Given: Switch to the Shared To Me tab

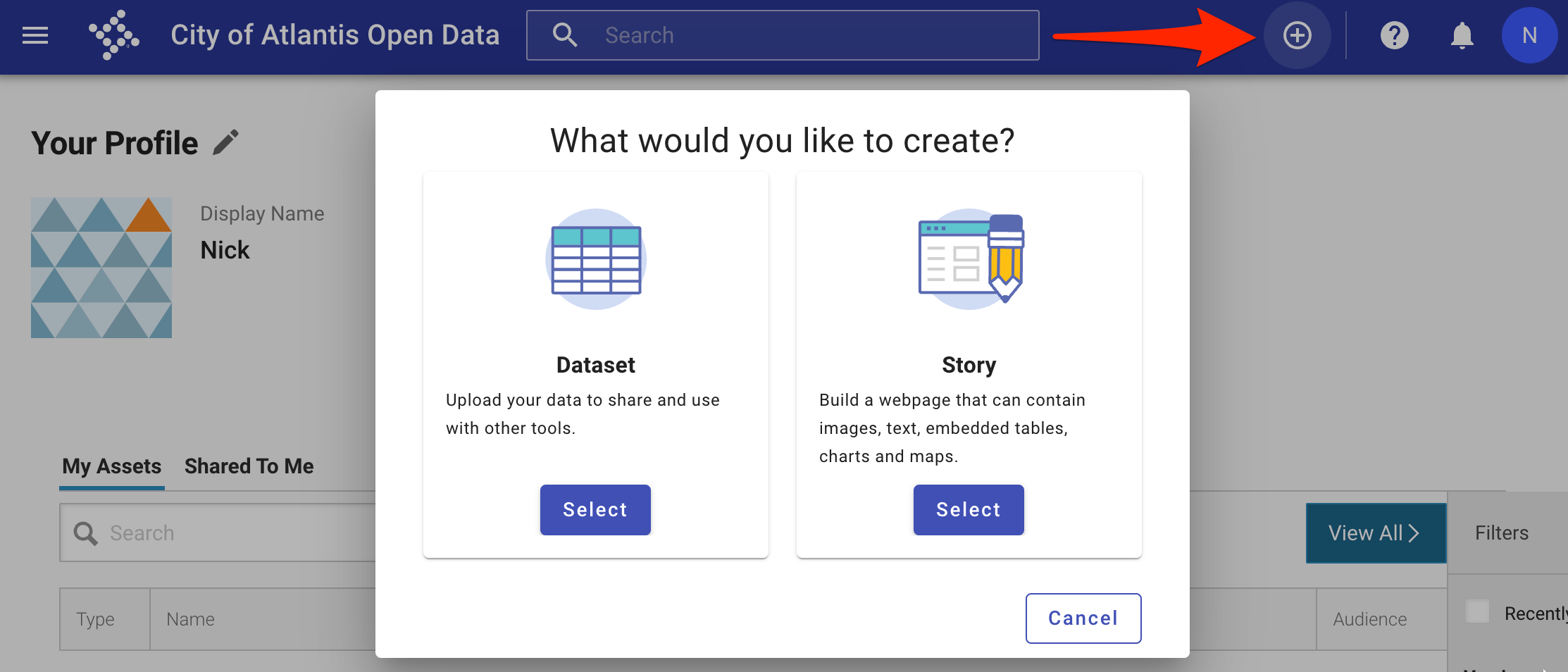Looking at the screenshot, I should click(249, 466).
